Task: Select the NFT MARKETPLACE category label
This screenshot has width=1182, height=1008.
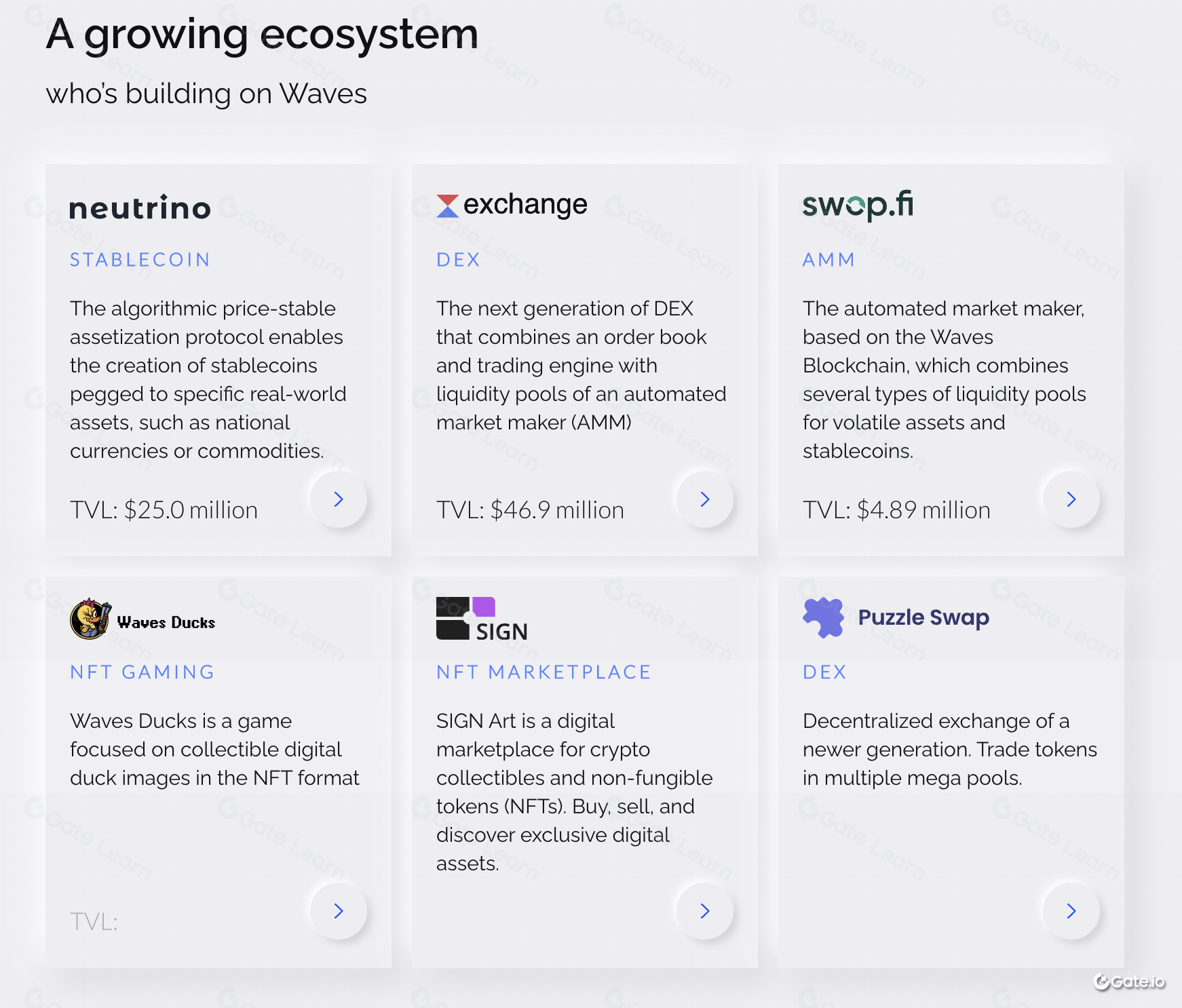Action: pyautogui.click(x=544, y=672)
